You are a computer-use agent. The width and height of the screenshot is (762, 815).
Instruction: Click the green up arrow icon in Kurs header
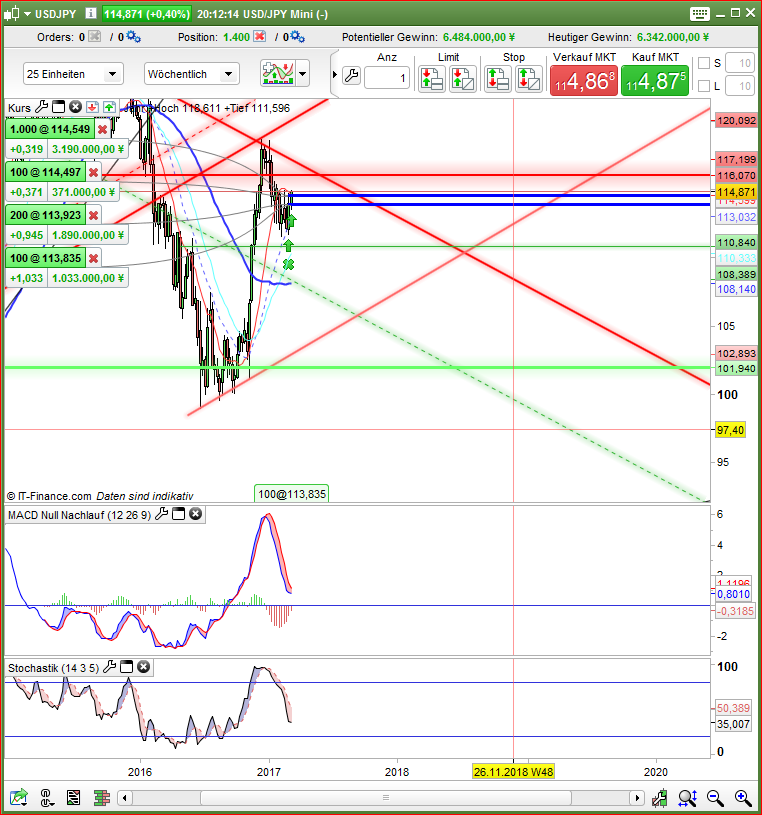[109, 107]
